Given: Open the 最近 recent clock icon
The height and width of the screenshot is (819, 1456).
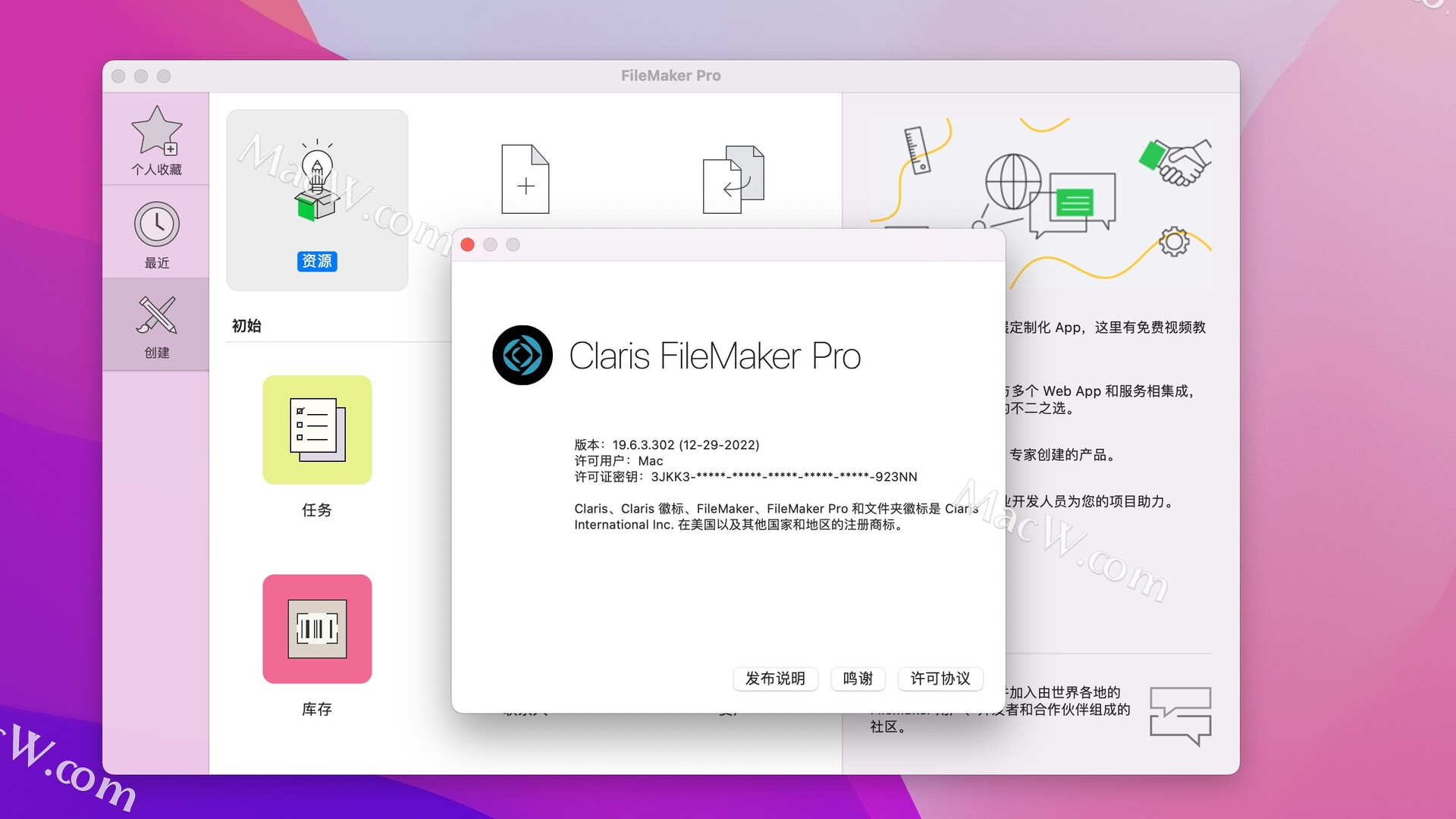Looking at the screenshot, I should (x=157, y=224).
